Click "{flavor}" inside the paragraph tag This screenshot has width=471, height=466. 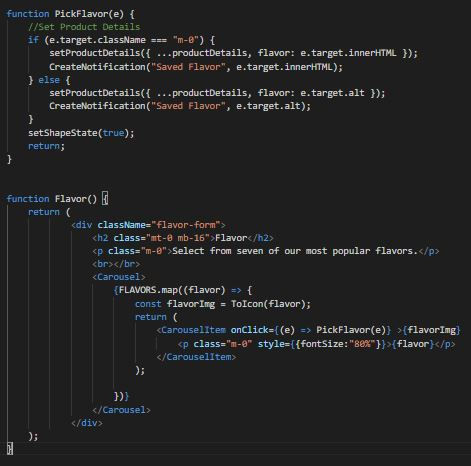(x=413, y=344)
